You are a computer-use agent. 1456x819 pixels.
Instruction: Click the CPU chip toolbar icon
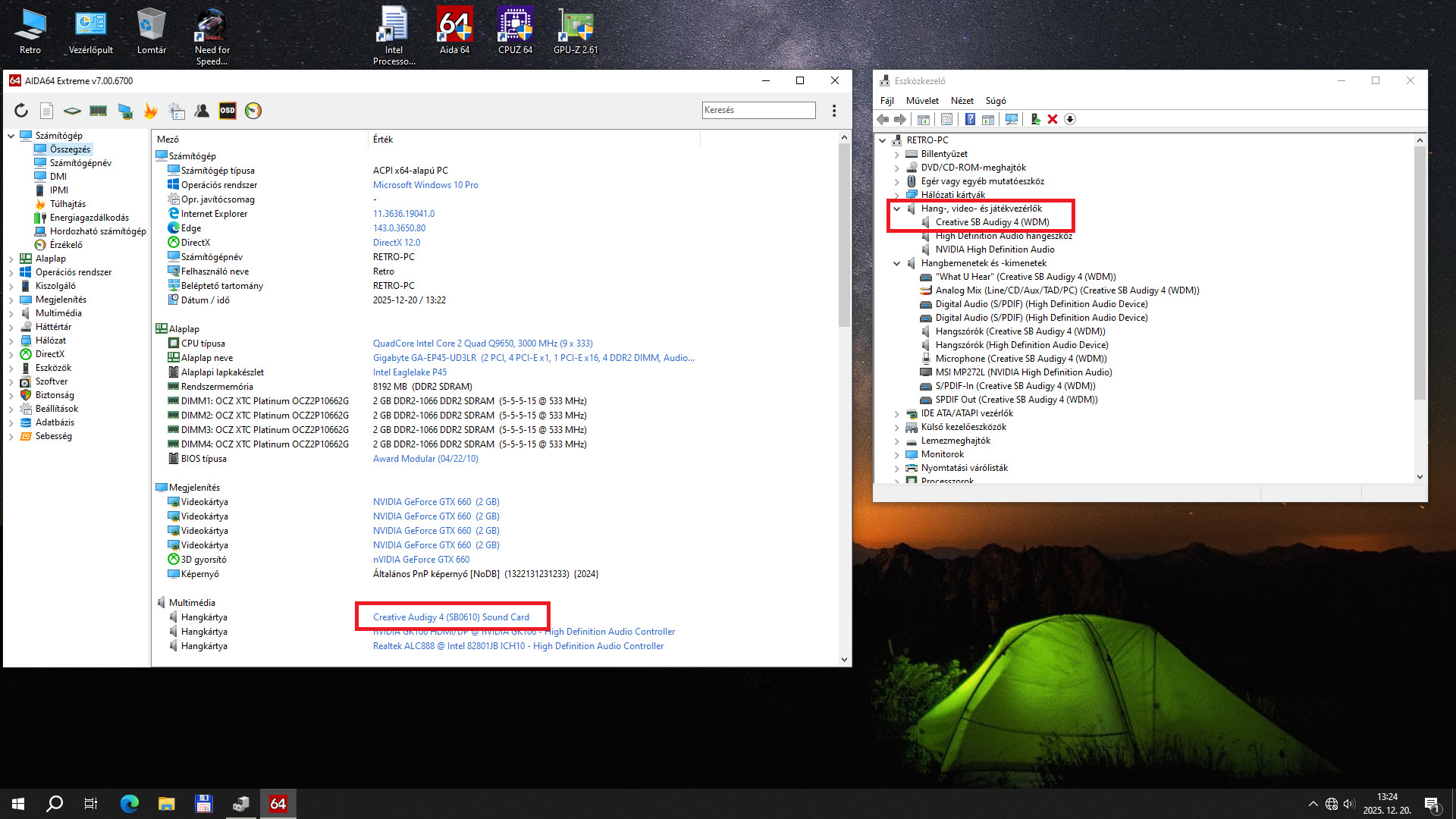tap(72, 111)
